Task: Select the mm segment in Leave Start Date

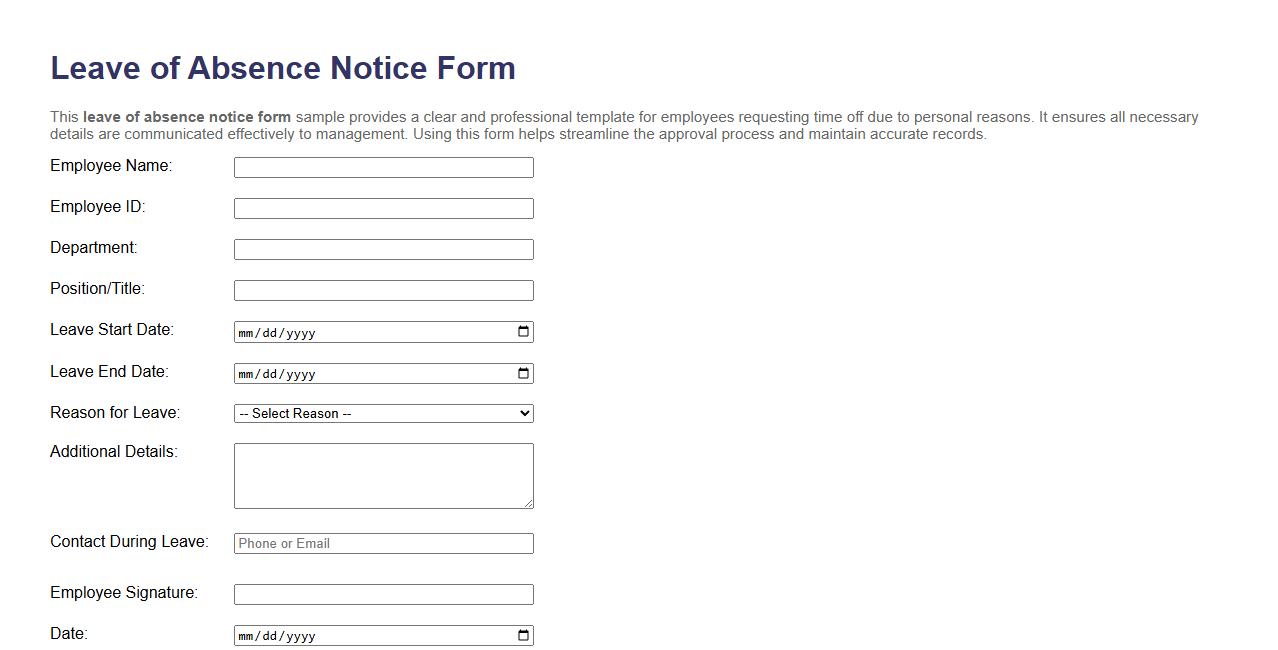Action: [245, 331]
